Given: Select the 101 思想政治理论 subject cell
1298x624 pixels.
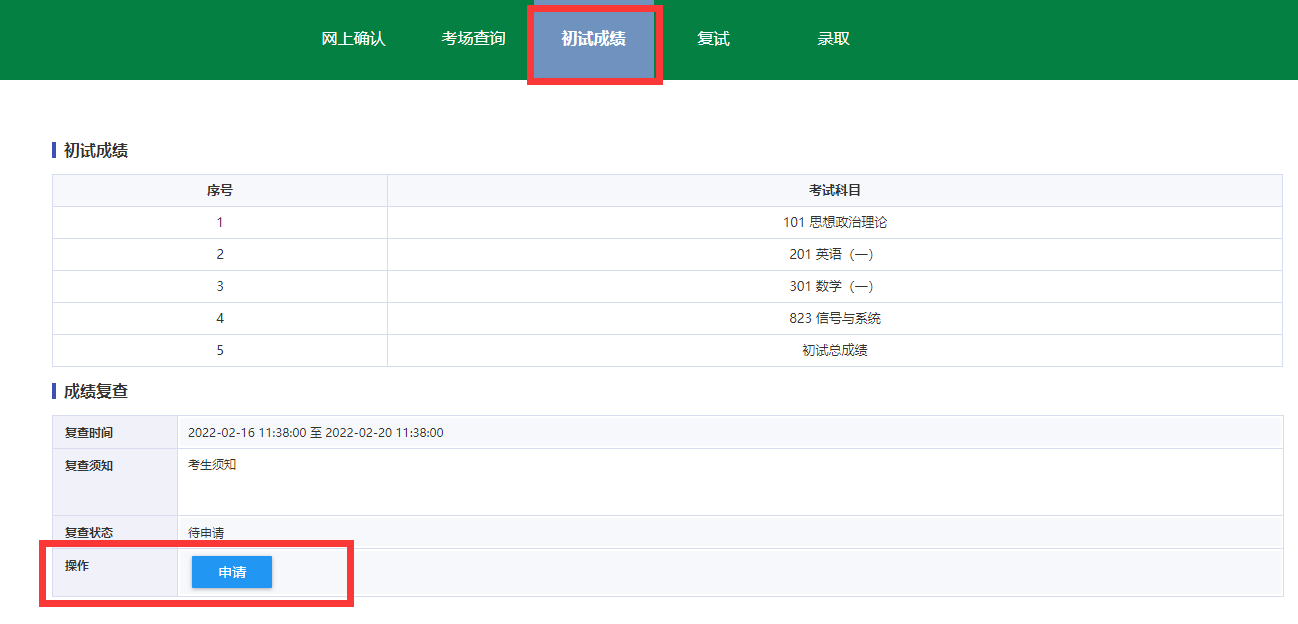Looking at the screenshot, I should click(835, 222).
